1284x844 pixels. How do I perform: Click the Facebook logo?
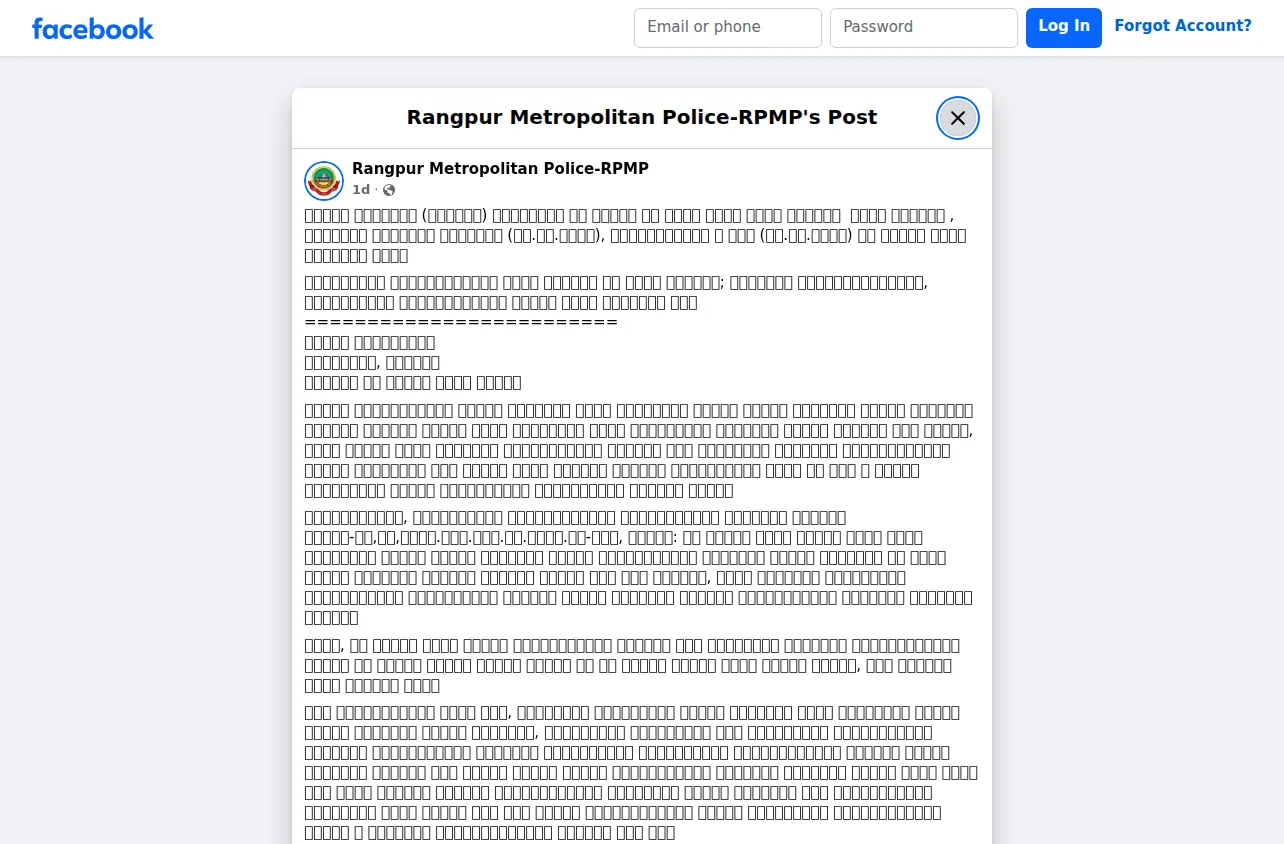click(x=93, y=28)
